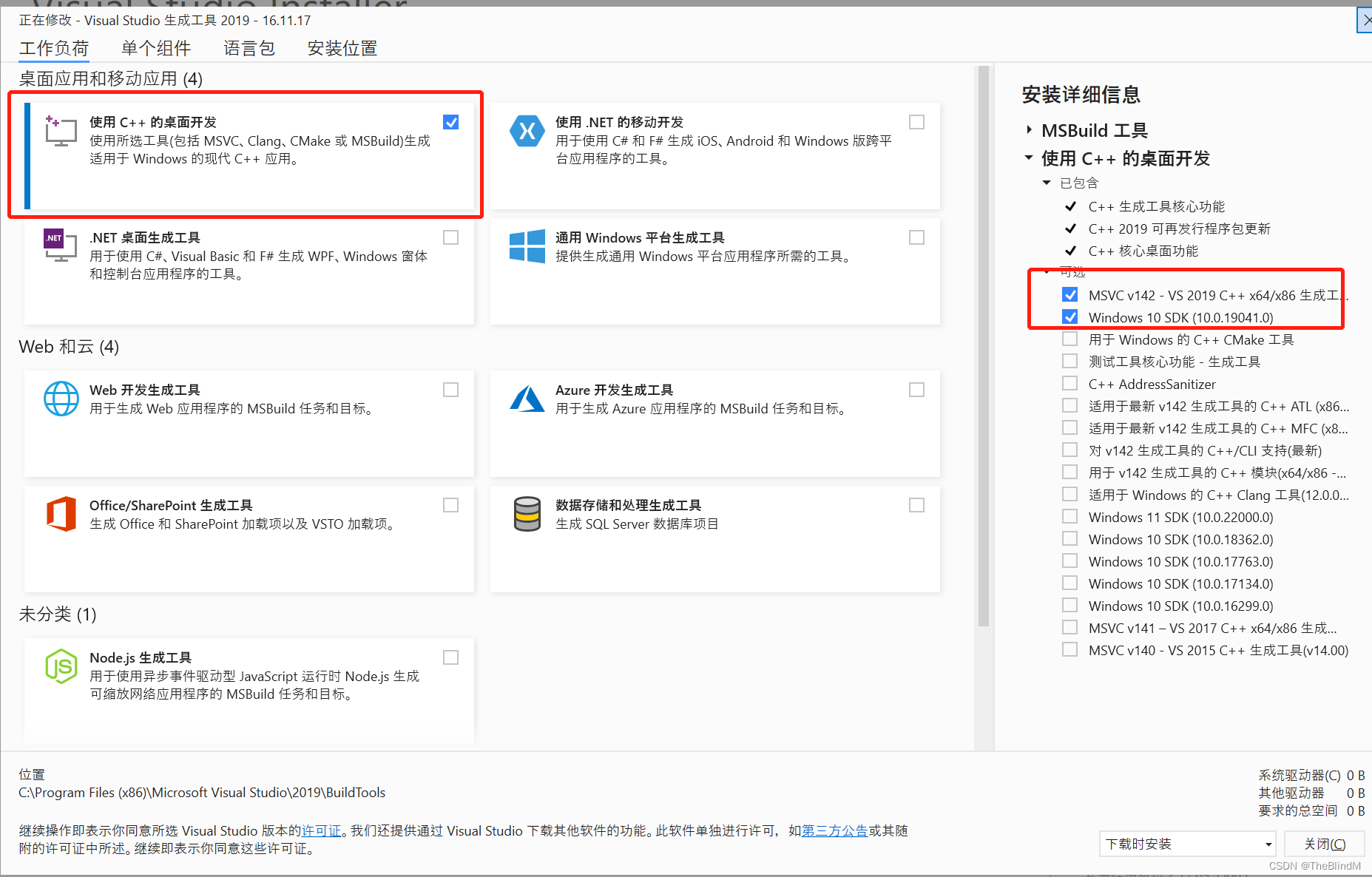Click the 关闭(C) button
1372x877 pixels.
click(x=1324, y=844)
